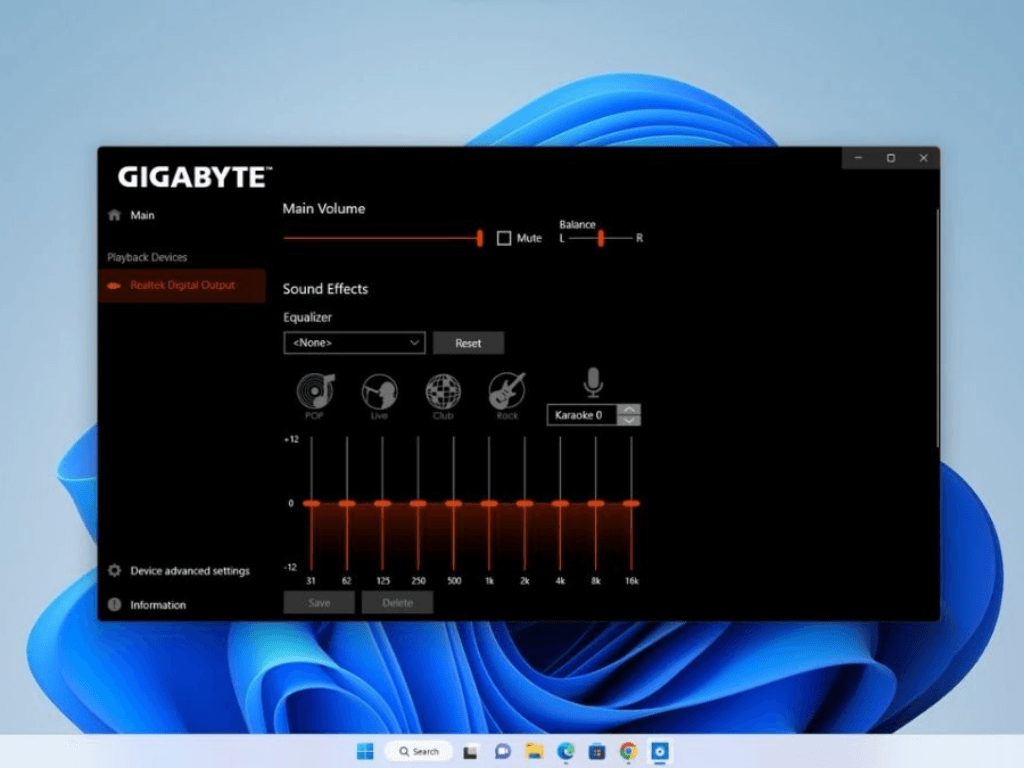Select Main from the sidebar
The image size is (1024, 768).
tap(143, 215)
